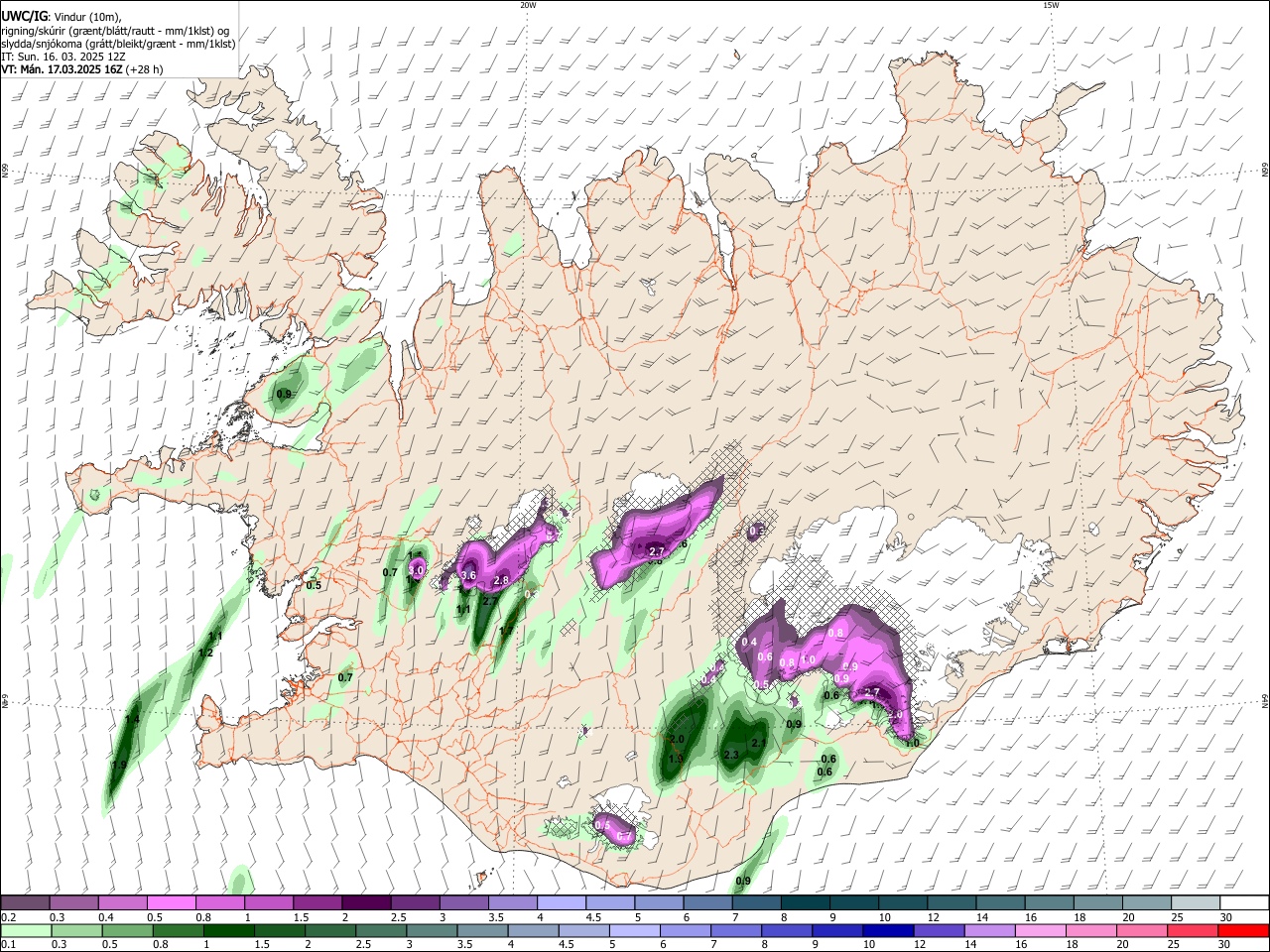Select the 'IT: Sun. 16. 03. 2025 12Z' line
Viewport: 1270px width, 952px height.
[63, 57]
